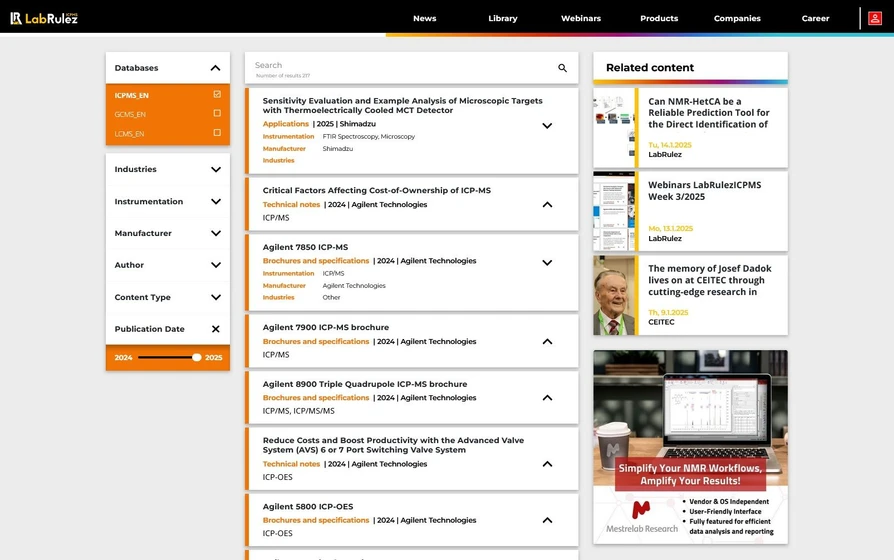Click the publication date slider handle
Image resolution: width=894 pixels, height=560 pixels.
tap(196, 358)
